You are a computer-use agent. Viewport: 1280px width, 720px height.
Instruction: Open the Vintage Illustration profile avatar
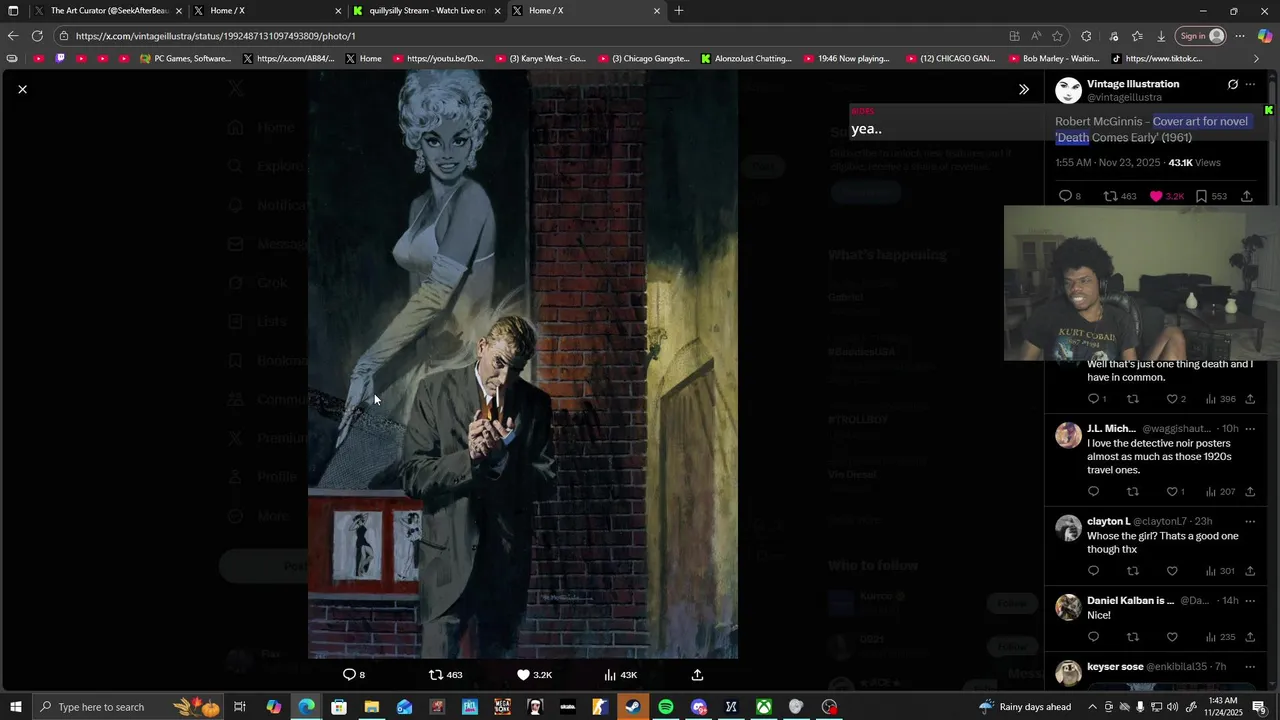pos(1069,90)
